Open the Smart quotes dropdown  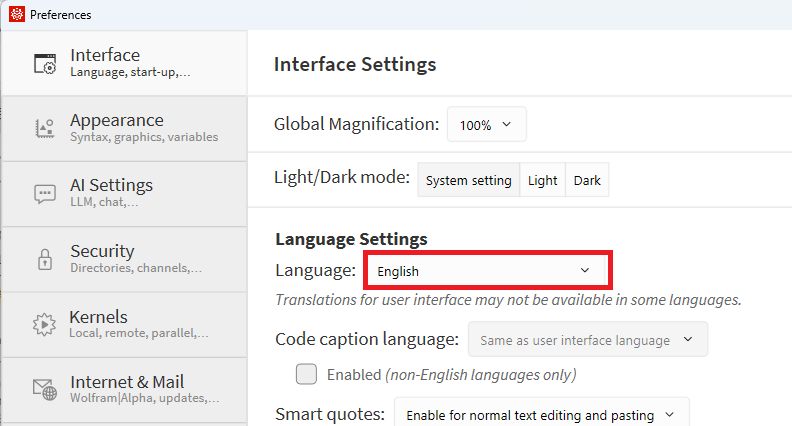point(541,415)
